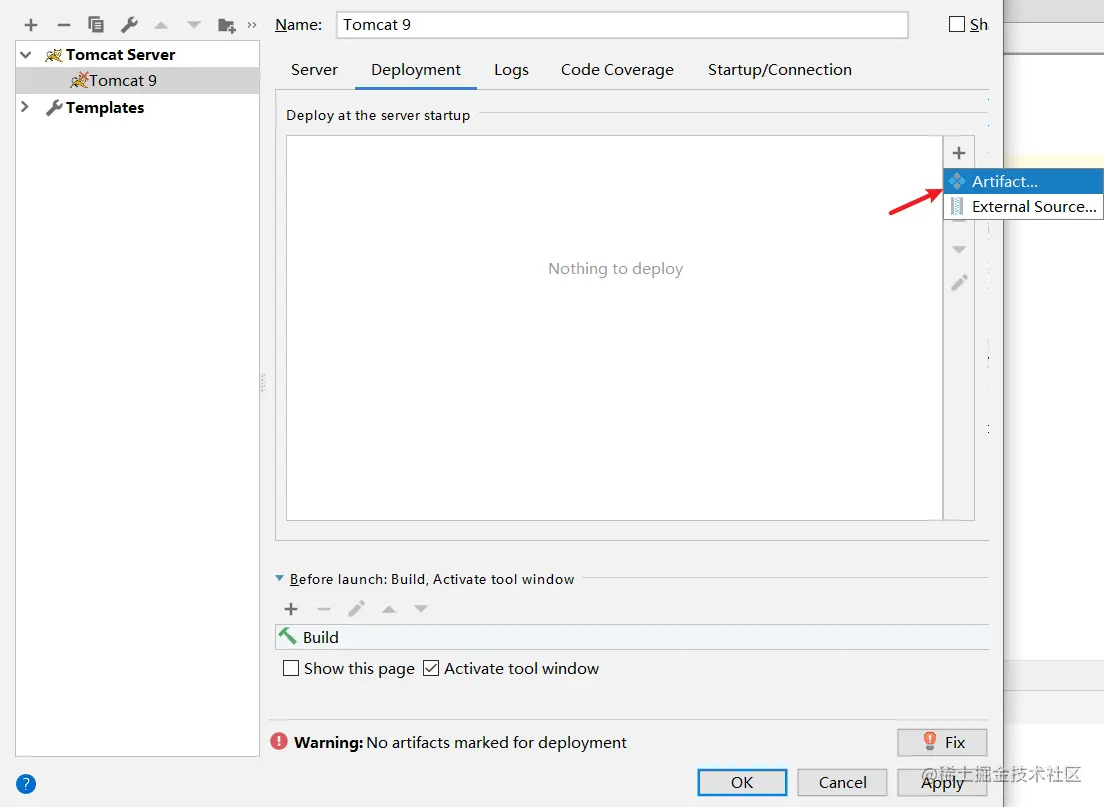The image size is (1104, 807).
Task: Open edit defaults wrench icon in toolbar
Action: [x=129, y=25]
